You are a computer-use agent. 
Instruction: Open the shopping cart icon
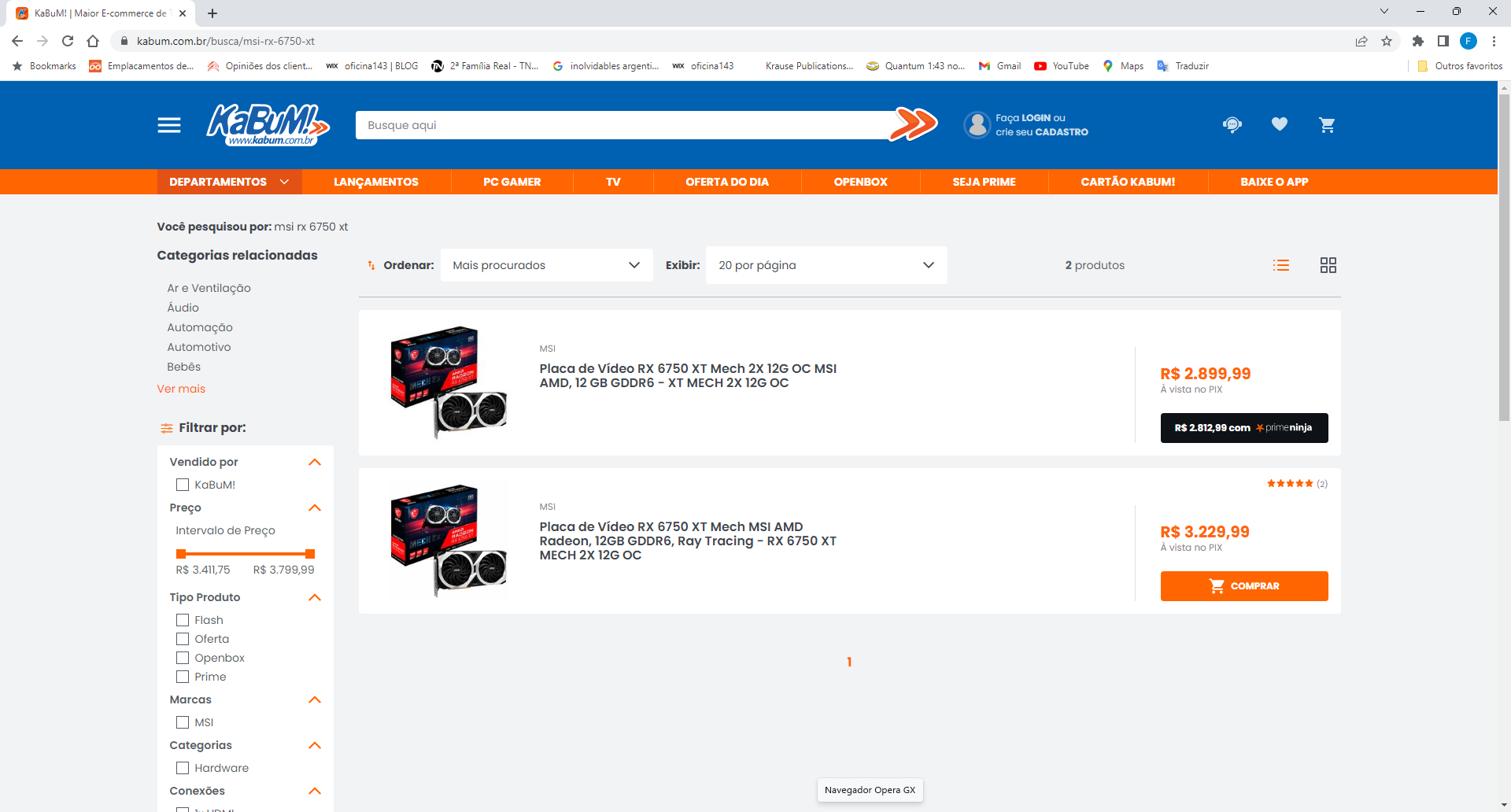(x=1327, y=124)
